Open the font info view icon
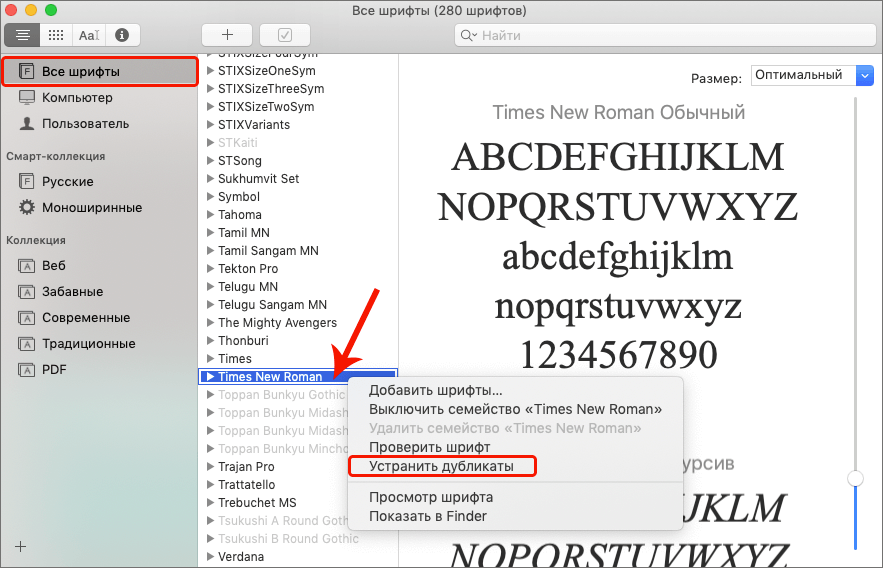 [x=122, y=35]
